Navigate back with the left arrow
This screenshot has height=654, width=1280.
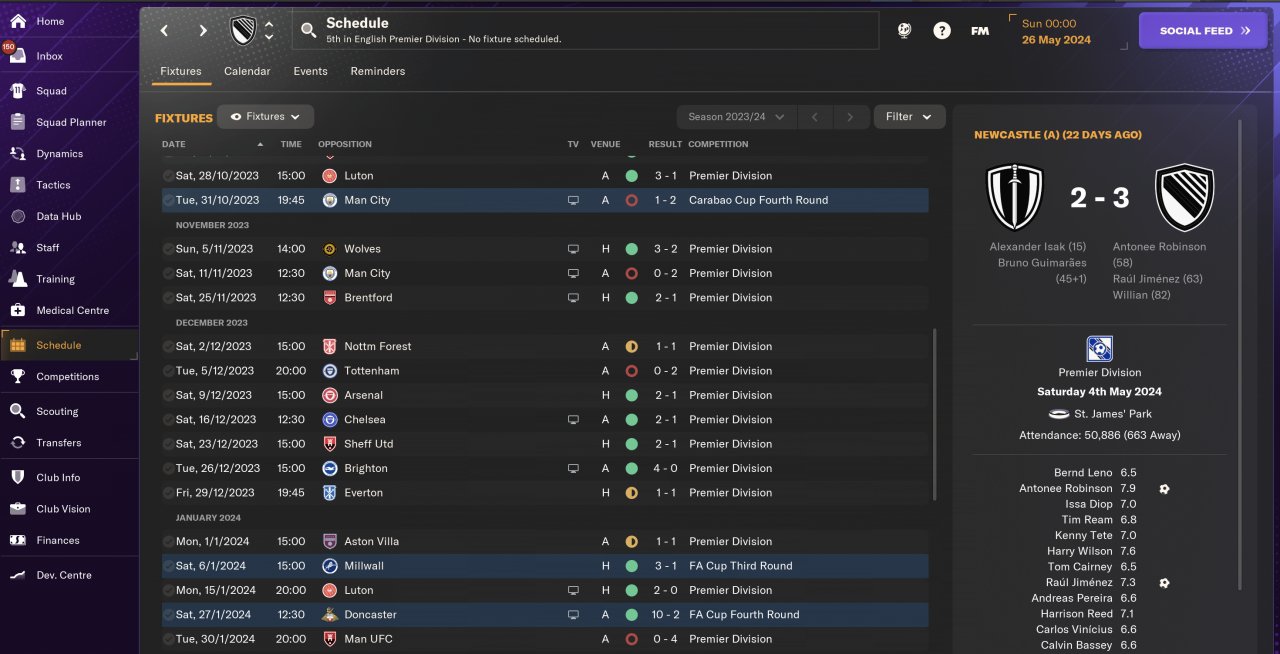coord(165,31)
